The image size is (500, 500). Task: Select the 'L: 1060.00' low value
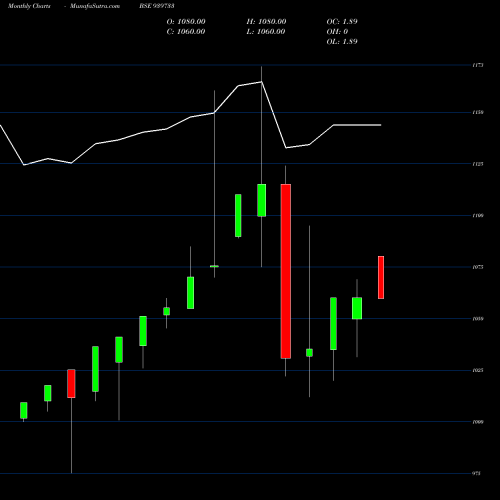(266, 32)
